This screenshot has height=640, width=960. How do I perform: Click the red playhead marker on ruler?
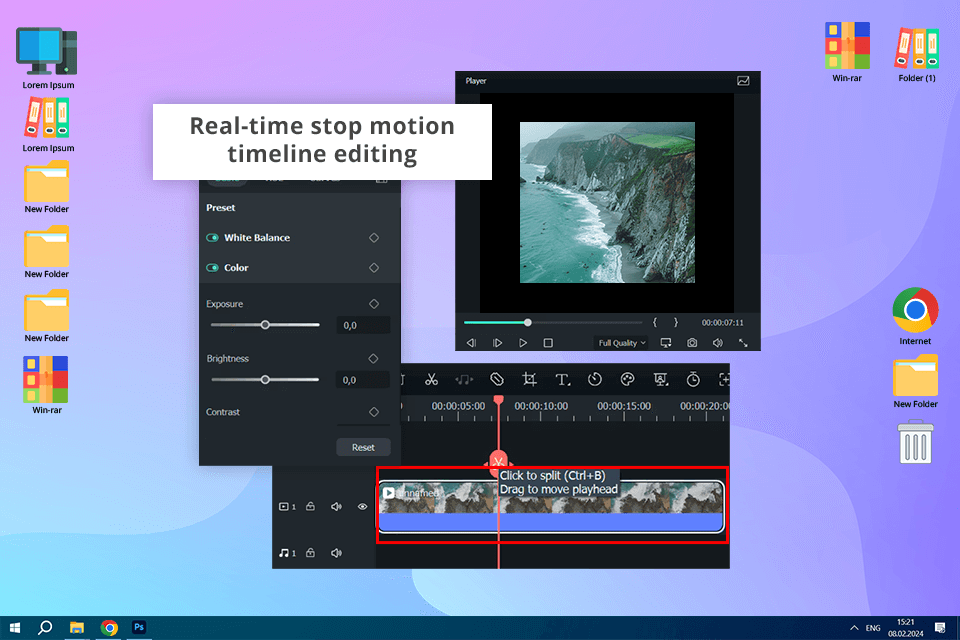pyautogui.click(x=499, y=401)
